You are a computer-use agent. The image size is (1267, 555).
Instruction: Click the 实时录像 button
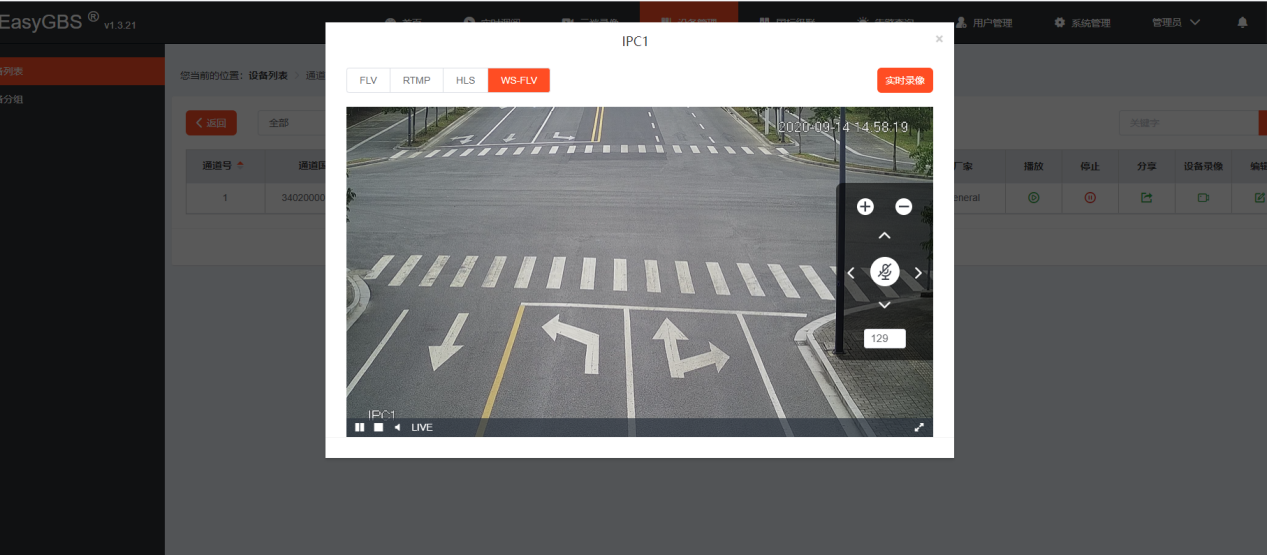(904, 80)
